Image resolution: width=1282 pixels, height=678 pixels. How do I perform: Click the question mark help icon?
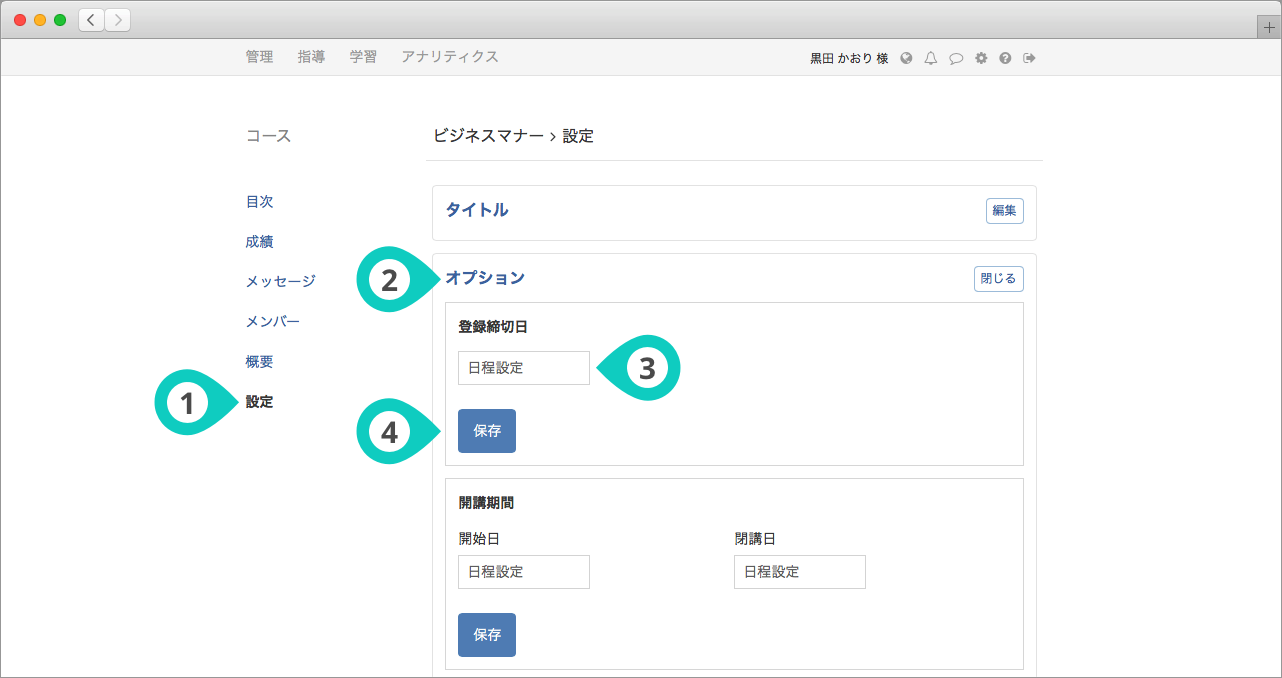point(1005,58)
